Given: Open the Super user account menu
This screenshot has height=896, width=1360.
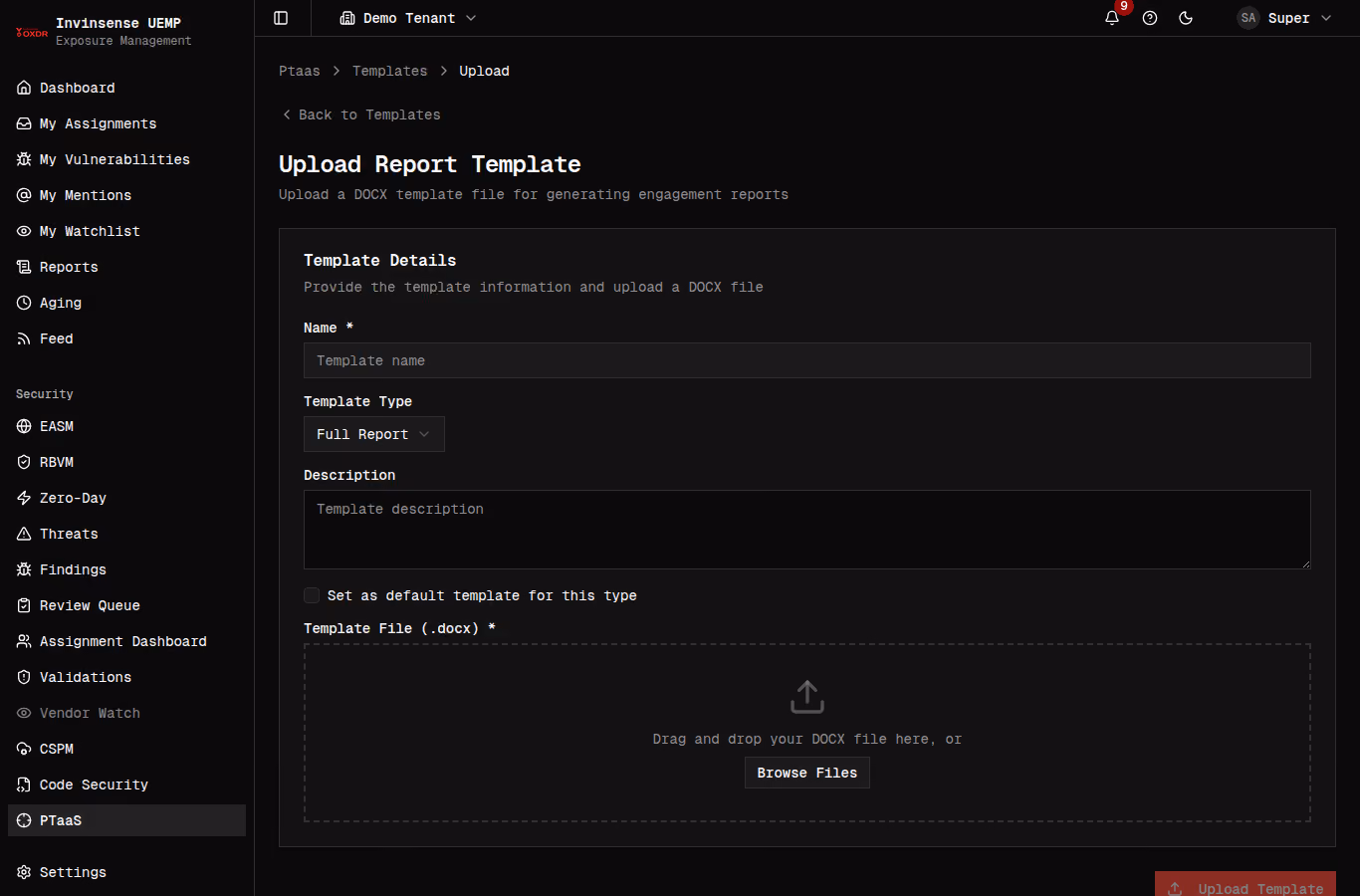Looking at the screenshot, I should (x=1284, y=18).
